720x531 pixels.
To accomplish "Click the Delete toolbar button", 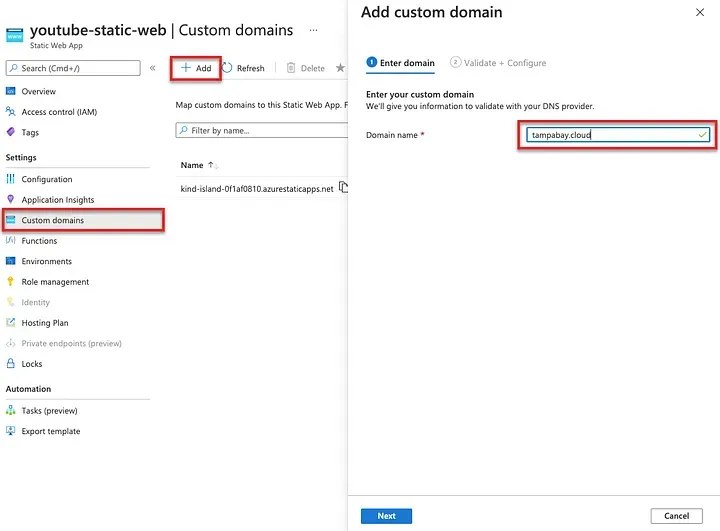I will (x=306, y=68).
